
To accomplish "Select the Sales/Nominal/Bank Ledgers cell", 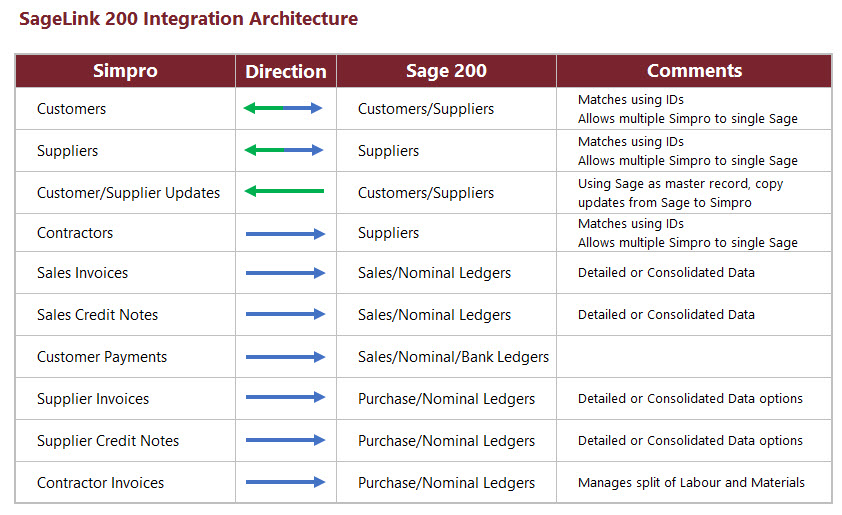I will tap(453, 357).
